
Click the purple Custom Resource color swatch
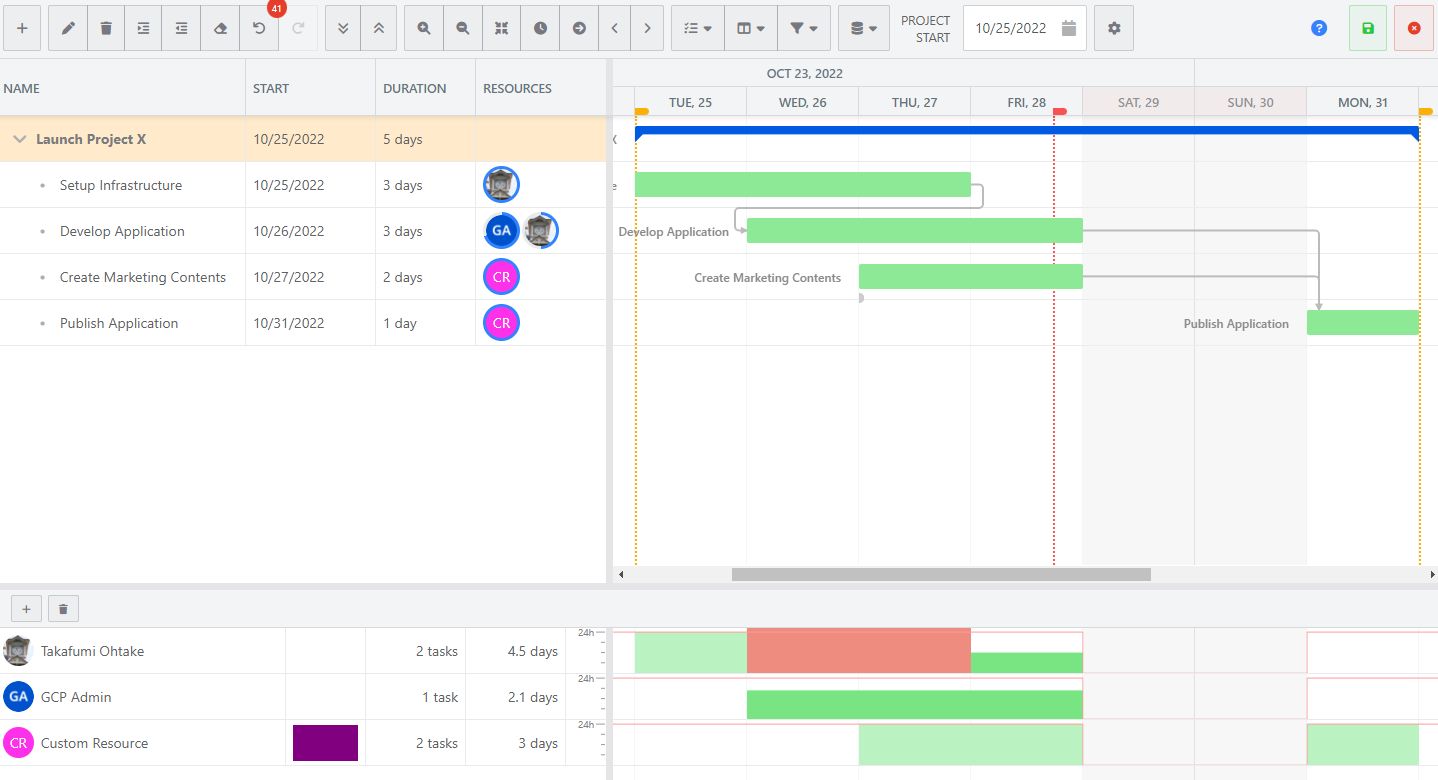coord(325,743)
